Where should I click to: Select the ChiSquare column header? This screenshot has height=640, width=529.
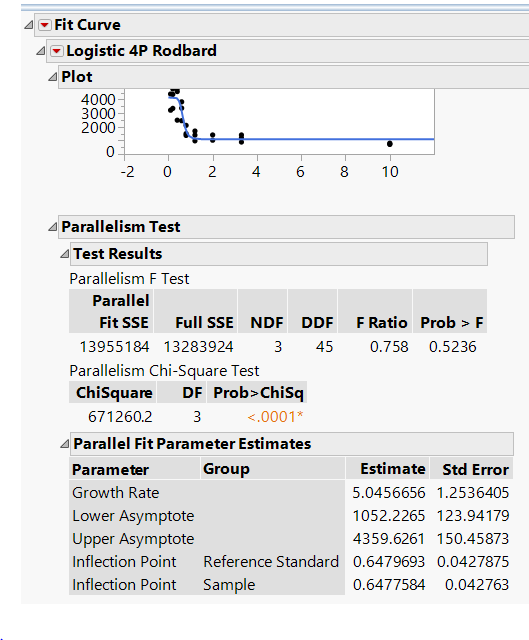(x=114, y=393)
